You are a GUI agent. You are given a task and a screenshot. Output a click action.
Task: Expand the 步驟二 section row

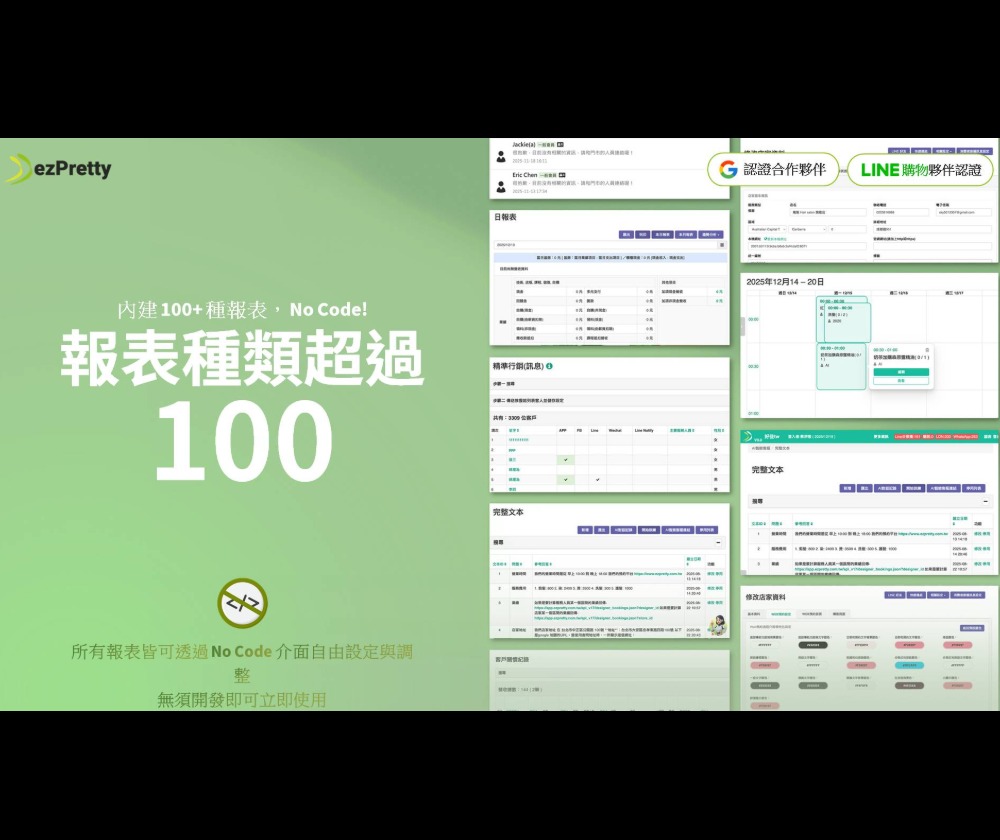pyautogui.click(x=609, y=401)
